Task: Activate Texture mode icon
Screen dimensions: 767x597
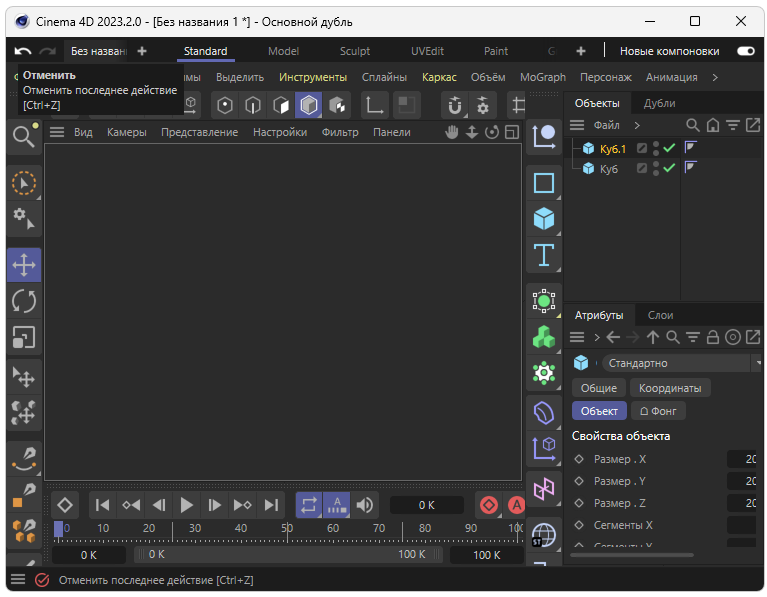Action: coord(337,105)
